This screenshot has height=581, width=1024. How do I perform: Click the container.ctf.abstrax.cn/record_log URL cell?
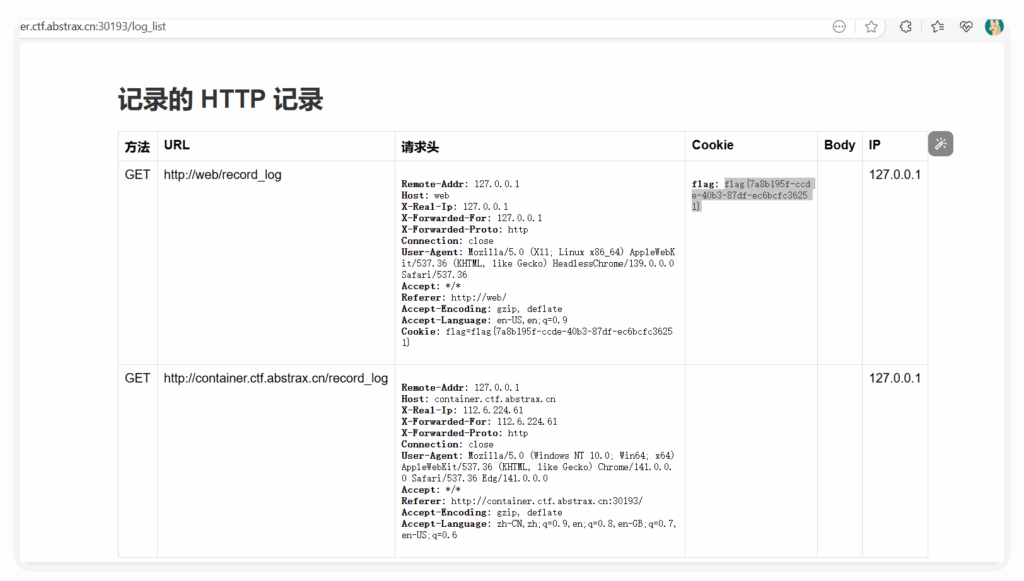point(275,378)
